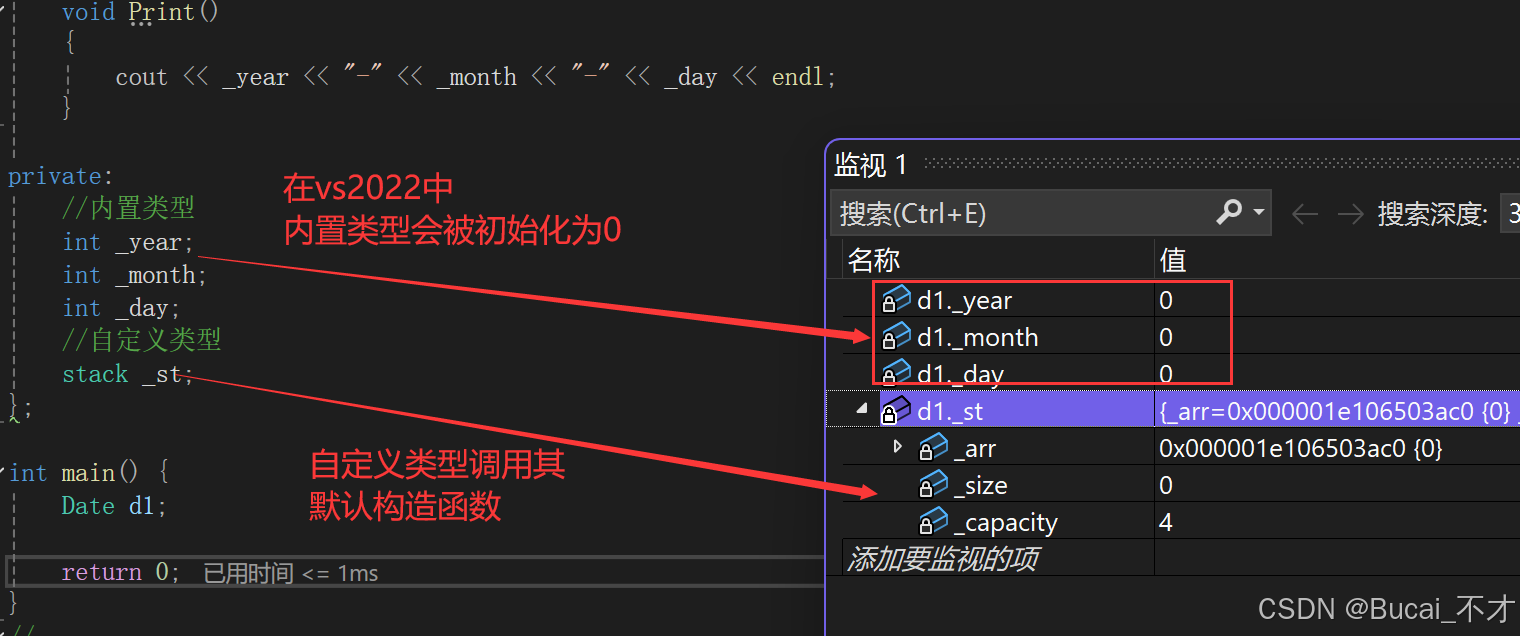Click the d1._day field icon
Screen dimensions: 1520x636
click(x=896, y=373)
